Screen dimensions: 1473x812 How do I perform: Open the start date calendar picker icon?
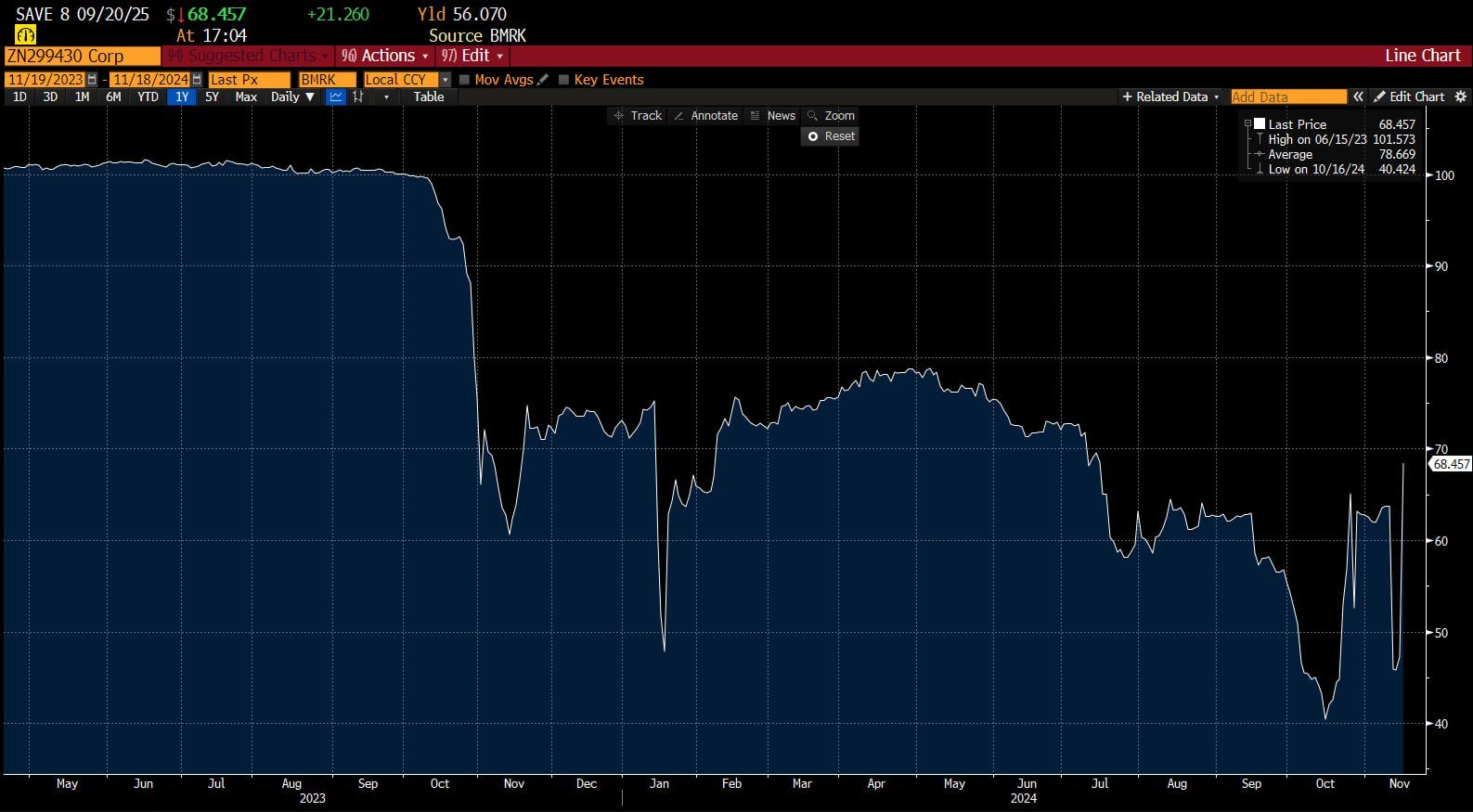coord(92,80)
